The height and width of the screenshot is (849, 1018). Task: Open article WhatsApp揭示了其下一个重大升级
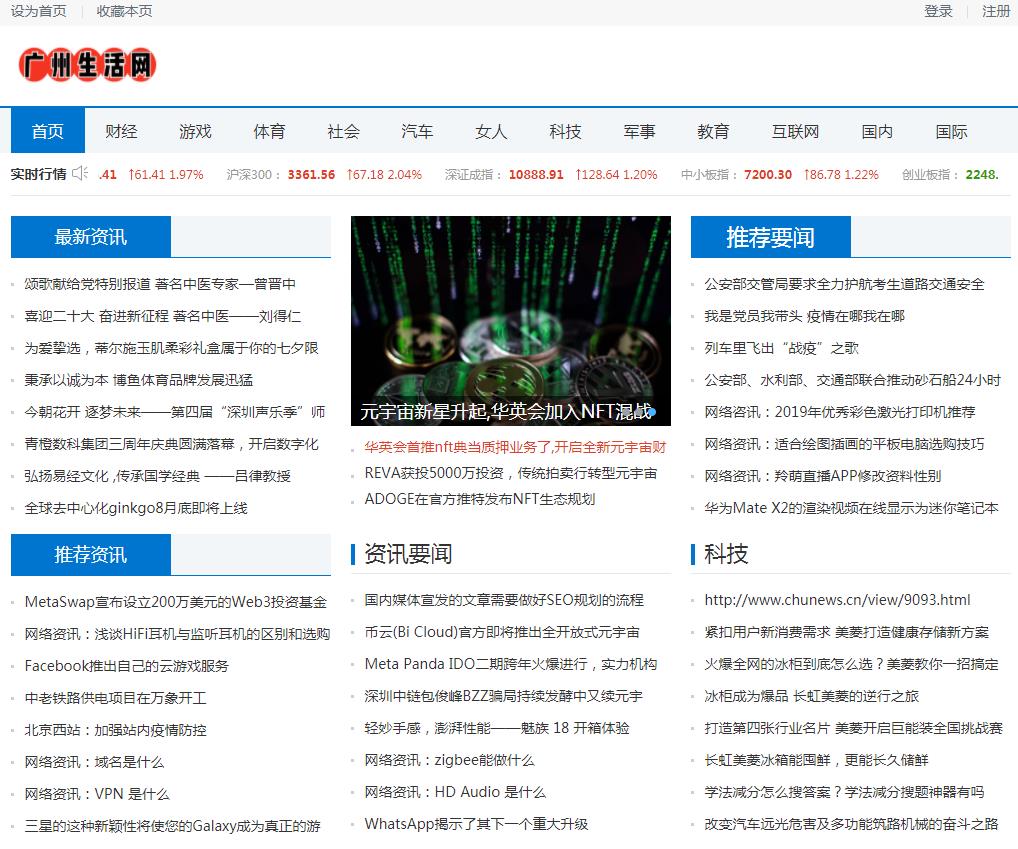click(477, 824)
